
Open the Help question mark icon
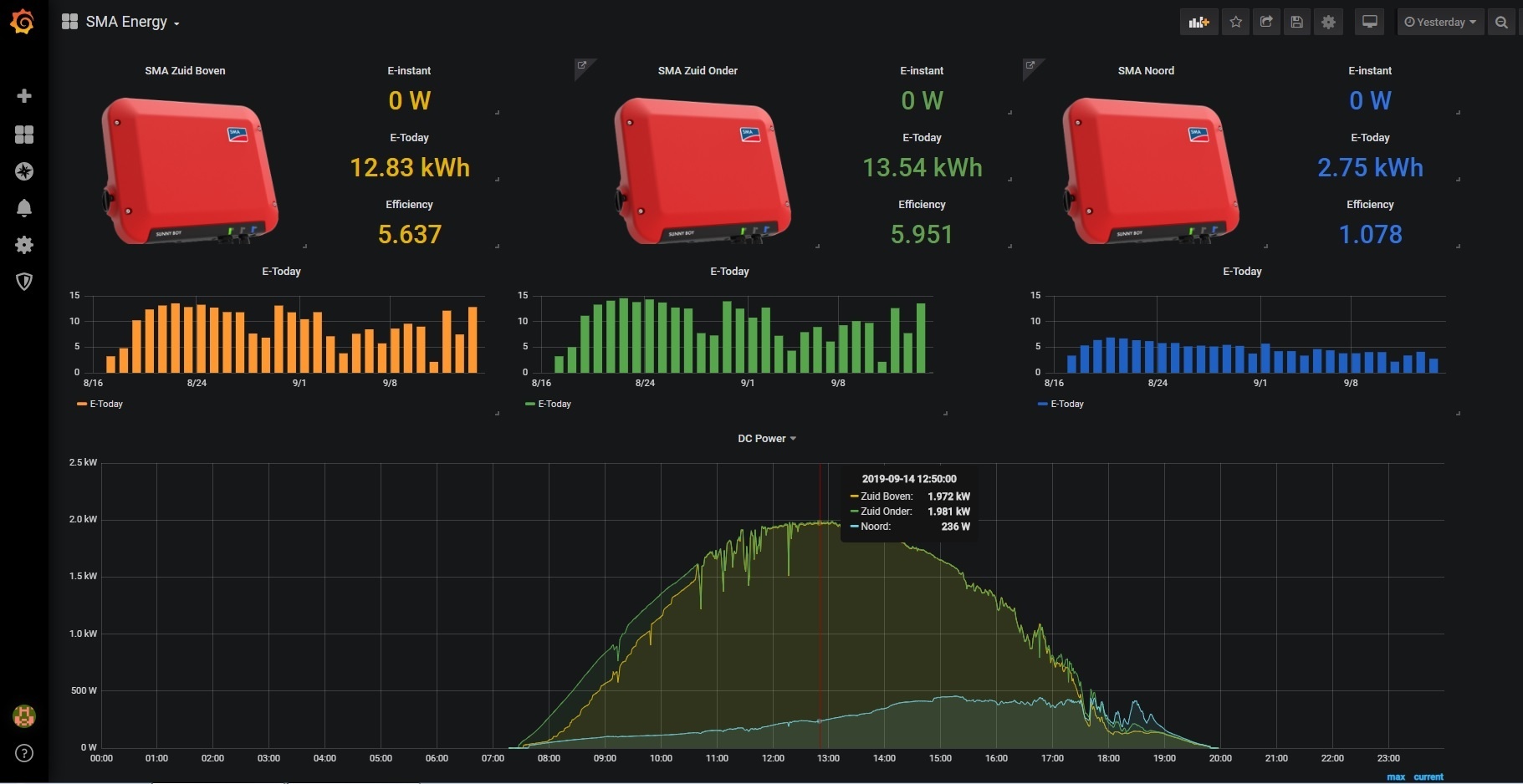pos(24,753)
